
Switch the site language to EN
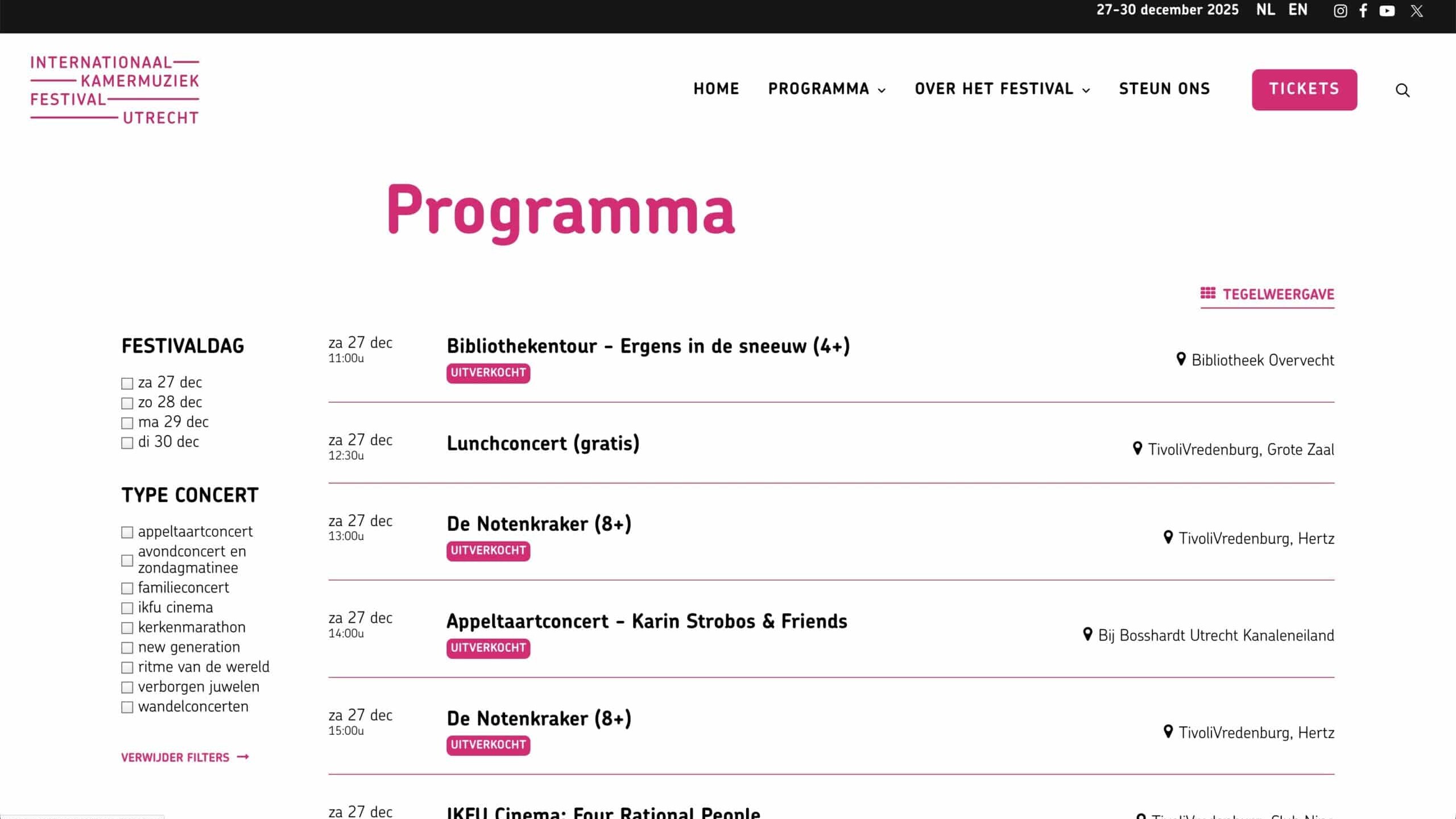tap(1298, 10)
